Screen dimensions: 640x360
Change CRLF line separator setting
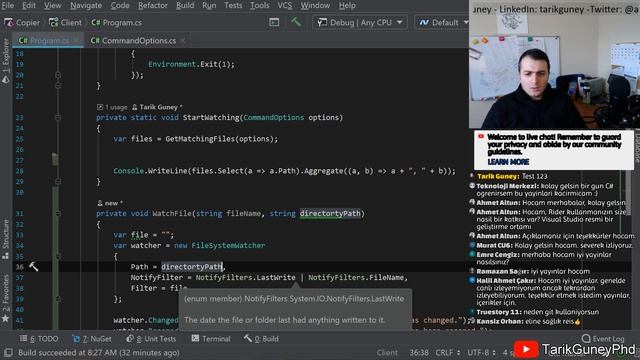point(447,353)
